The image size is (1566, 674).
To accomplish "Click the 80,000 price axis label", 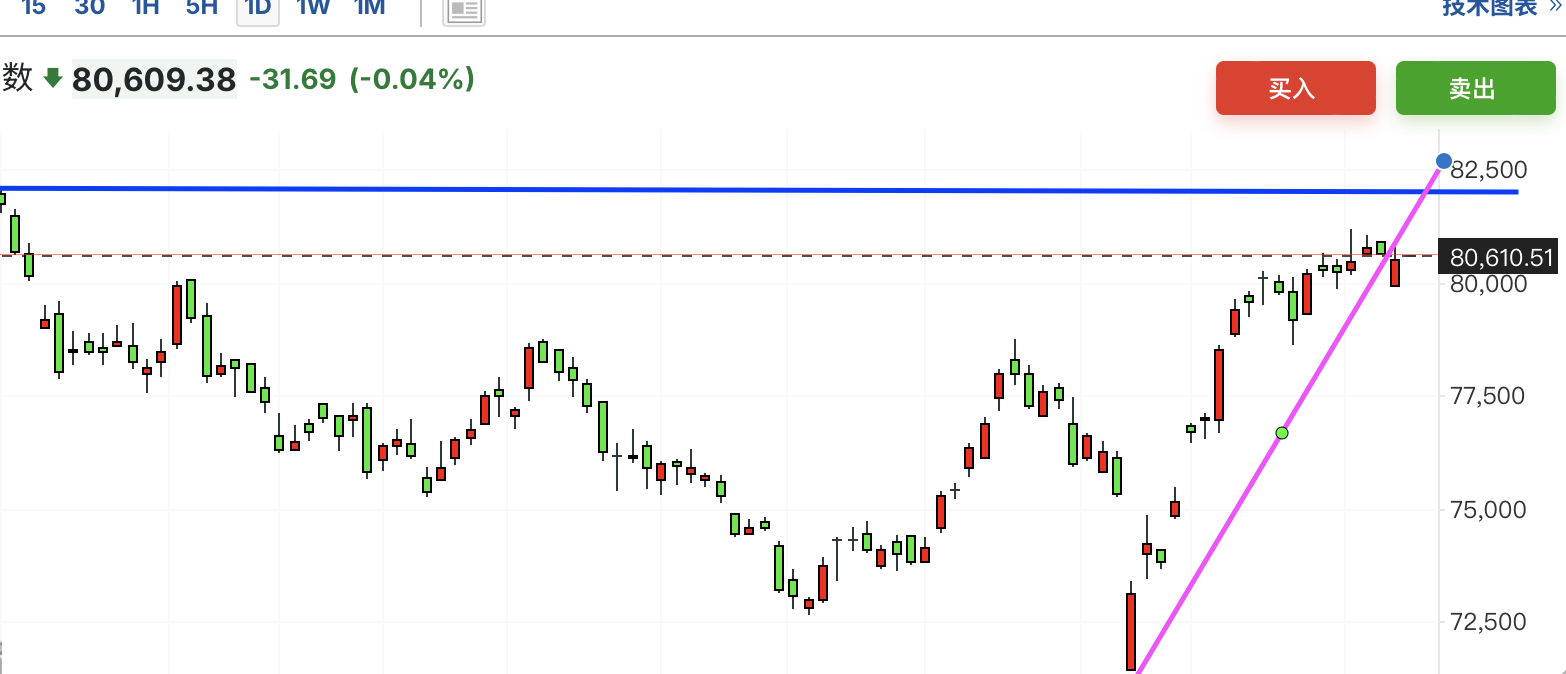I will pos(1489,283).
